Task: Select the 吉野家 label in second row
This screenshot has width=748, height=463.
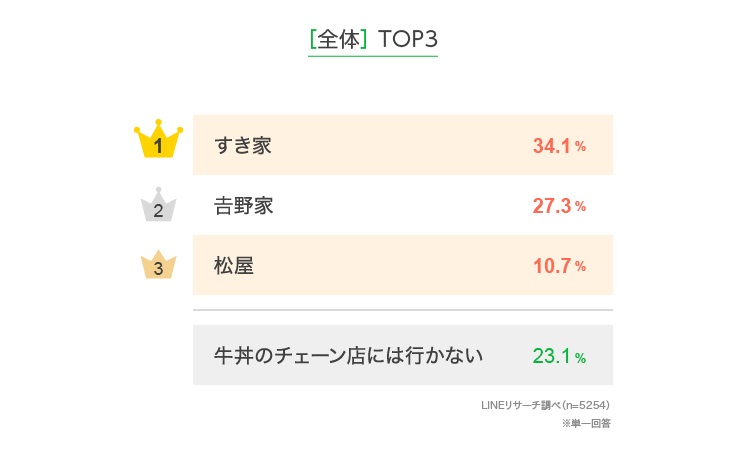Action: click(x=243, y=206)
